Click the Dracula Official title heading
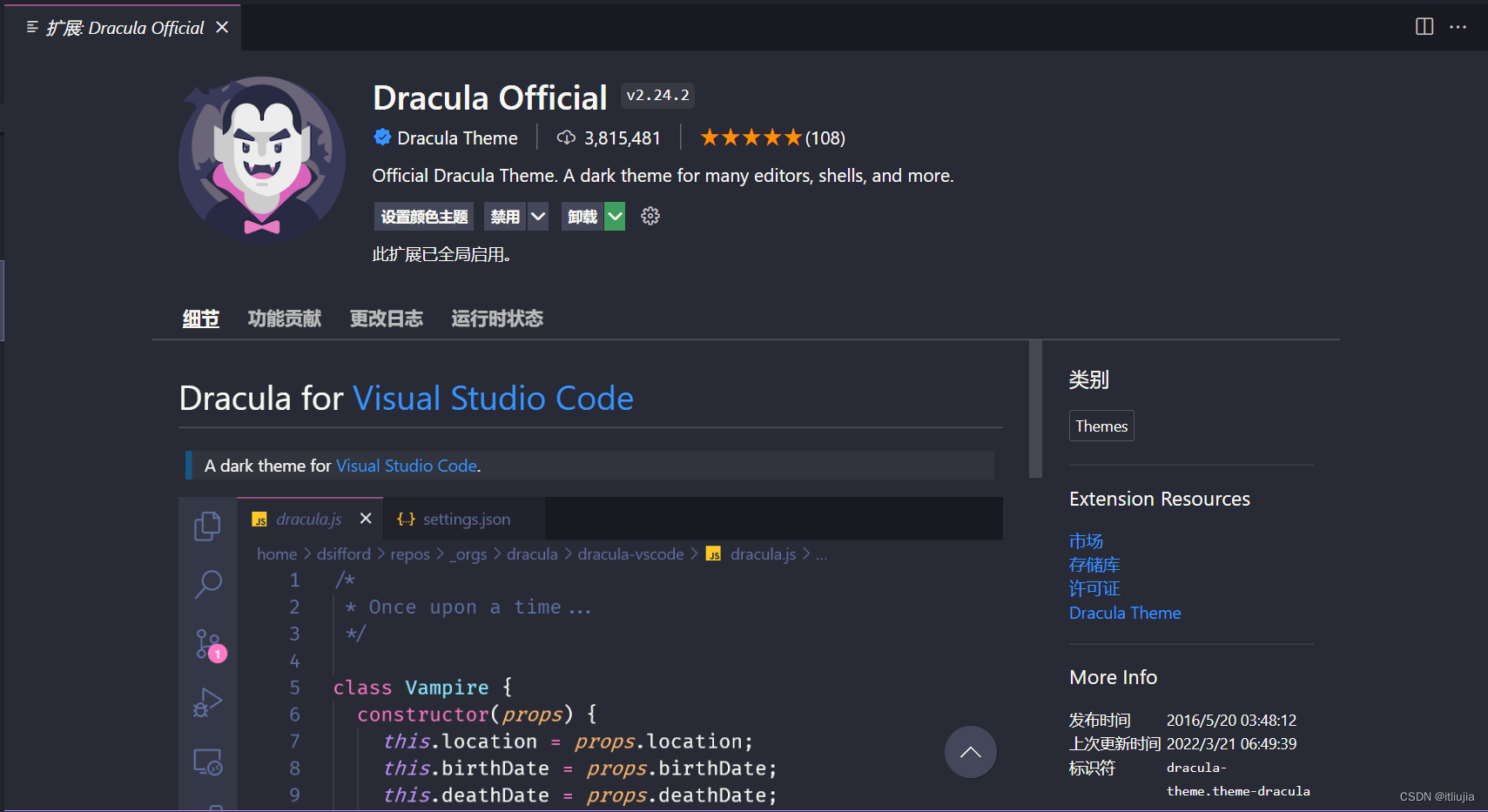 tap(490, 97)
